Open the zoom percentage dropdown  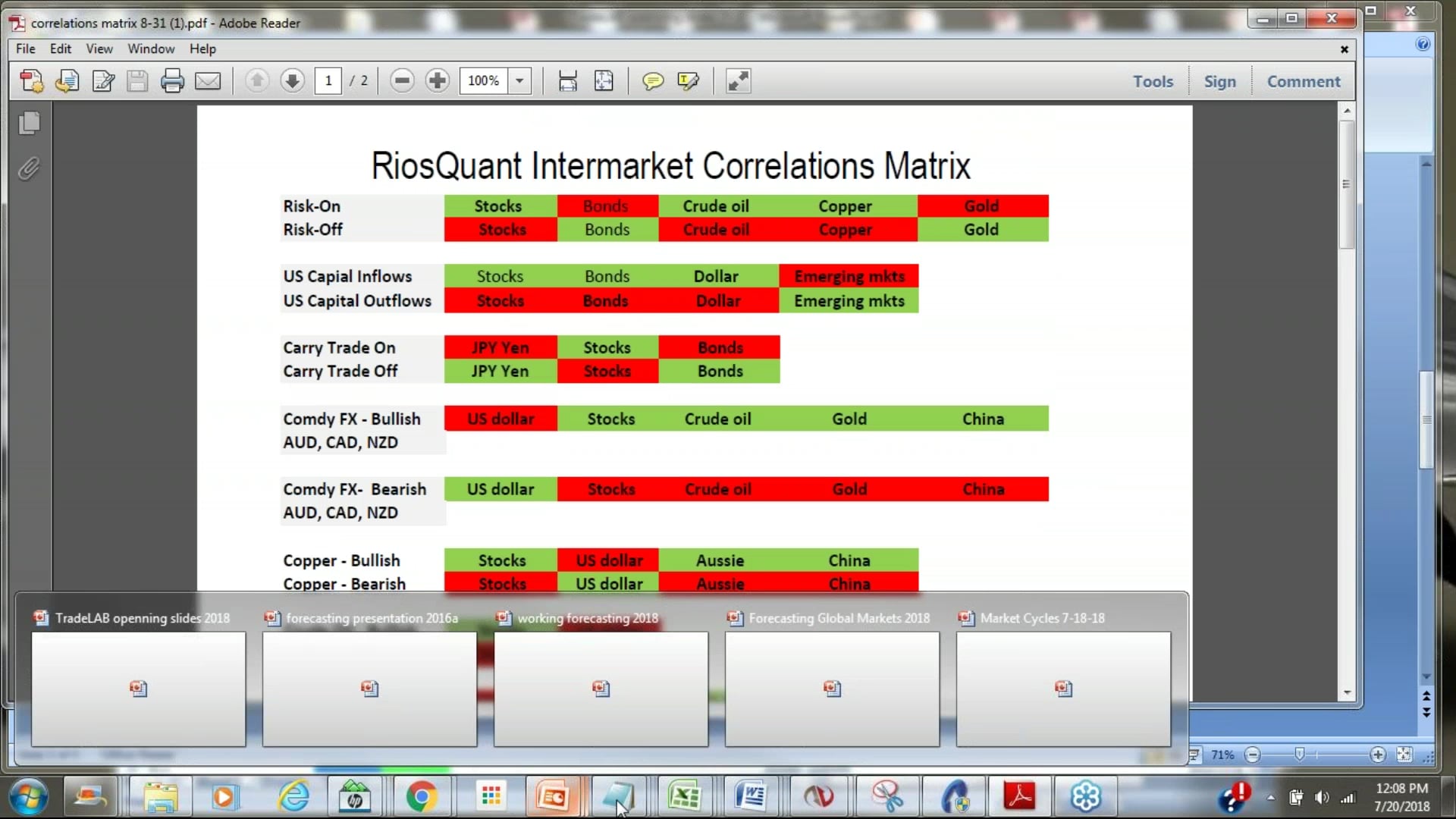pyautogui.click(x=519, y=80)
